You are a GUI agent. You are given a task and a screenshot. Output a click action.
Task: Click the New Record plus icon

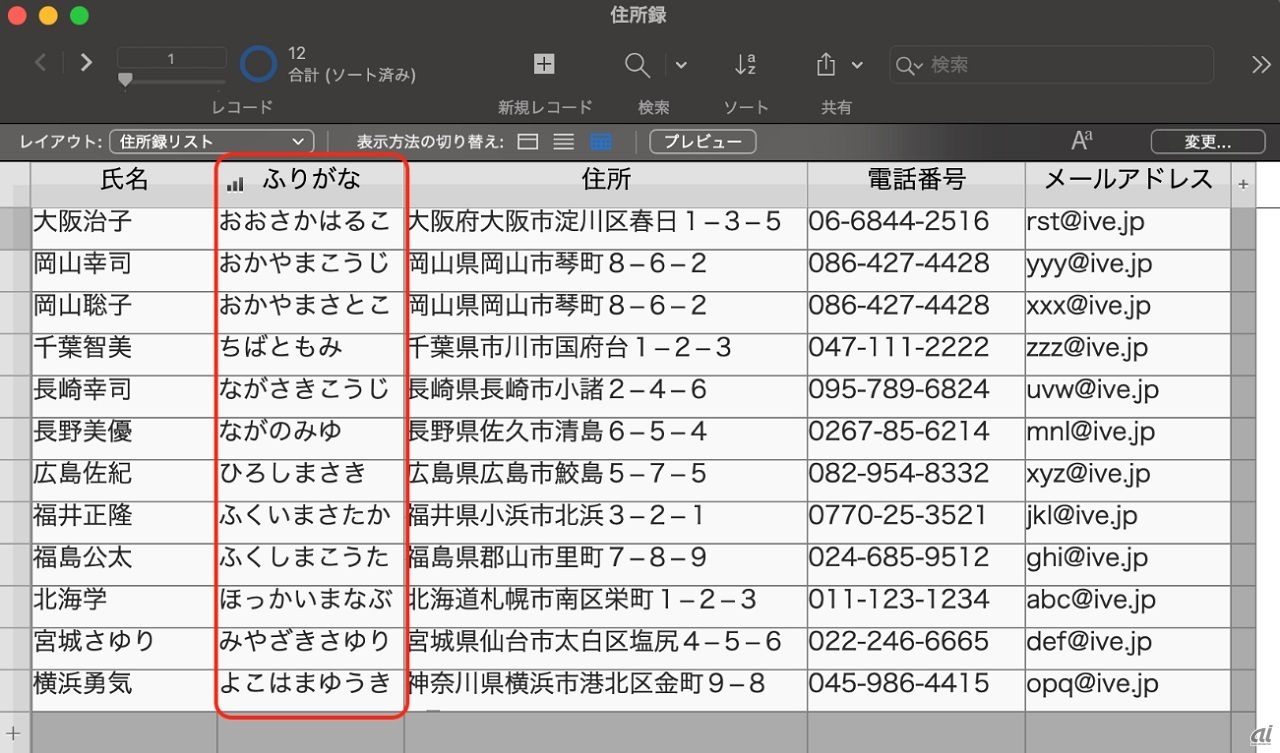click(544, 65)
